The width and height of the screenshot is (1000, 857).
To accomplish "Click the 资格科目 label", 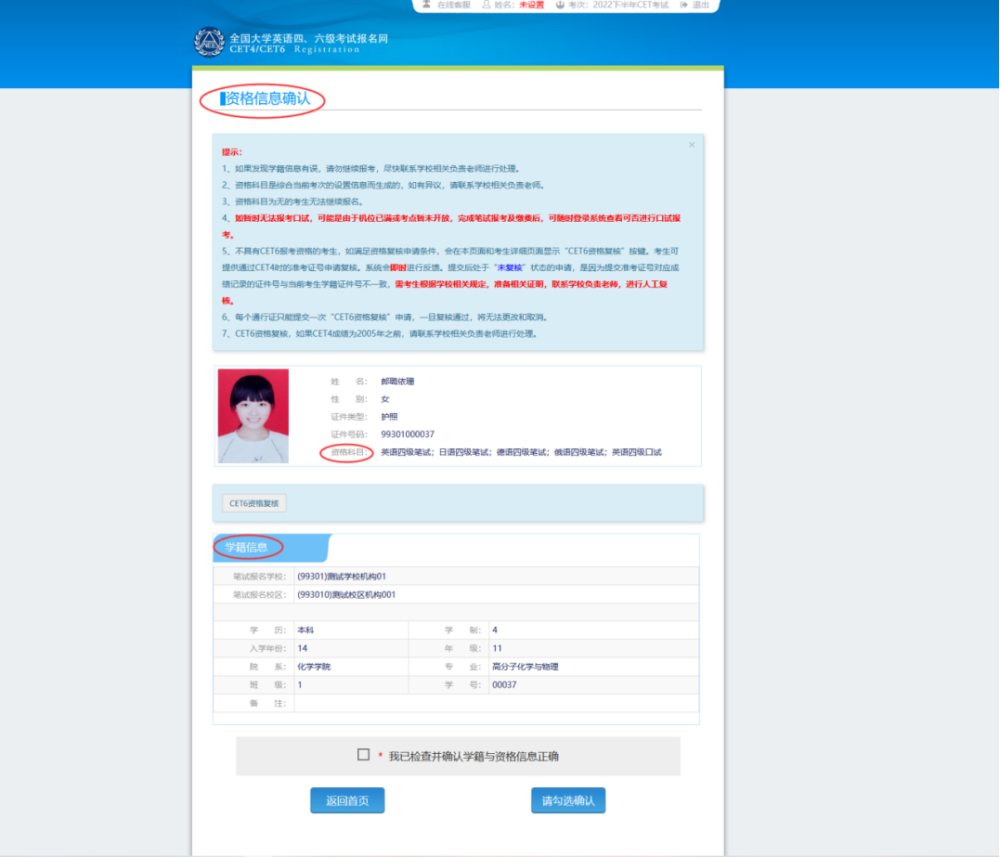I will (x=348, y=453).
